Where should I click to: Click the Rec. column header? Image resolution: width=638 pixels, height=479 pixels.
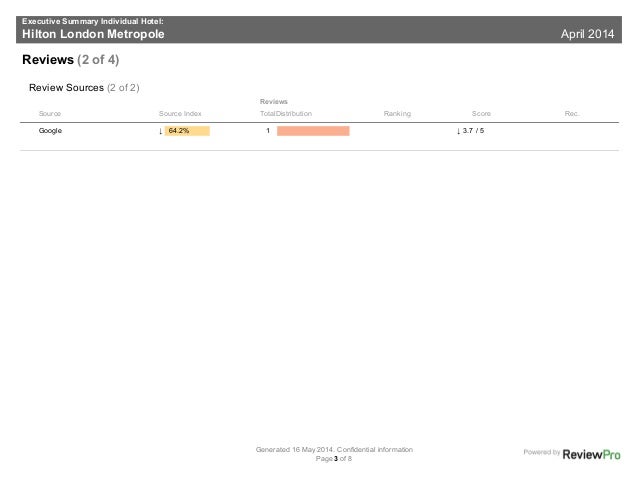click(572, 114)
